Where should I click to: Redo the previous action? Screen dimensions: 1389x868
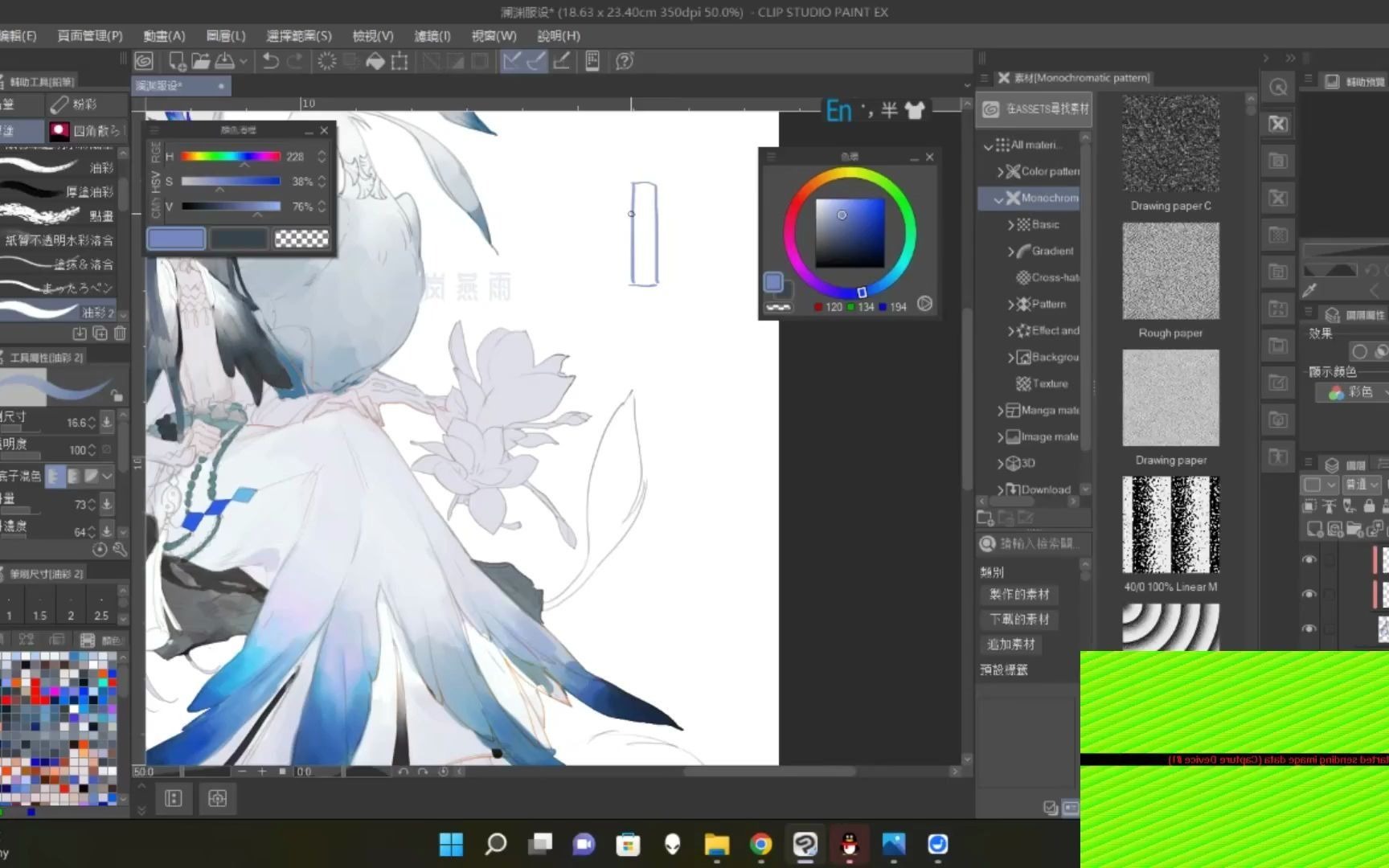(295, 61)
